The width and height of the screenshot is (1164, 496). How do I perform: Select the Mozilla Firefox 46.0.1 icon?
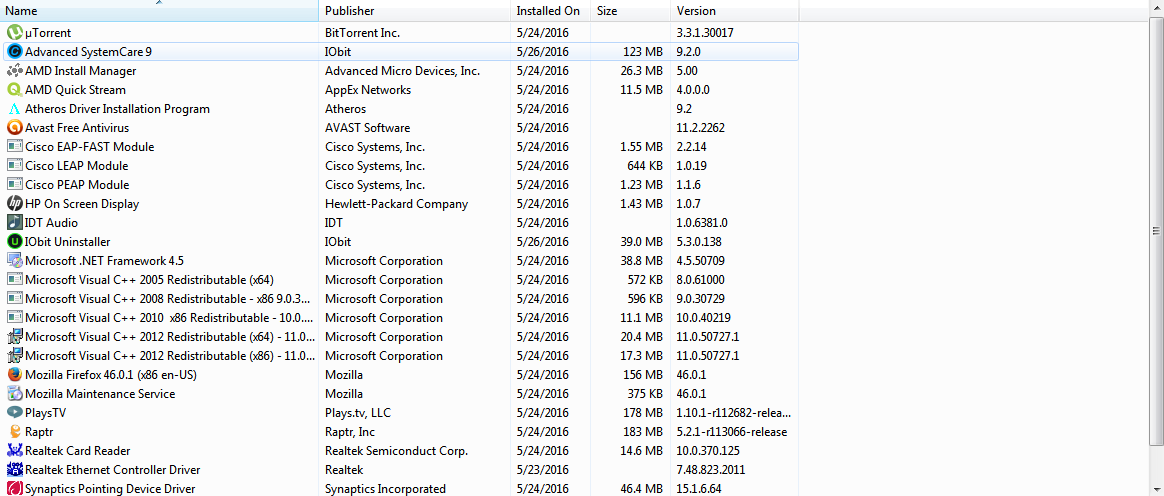click(x=15, y=375)
